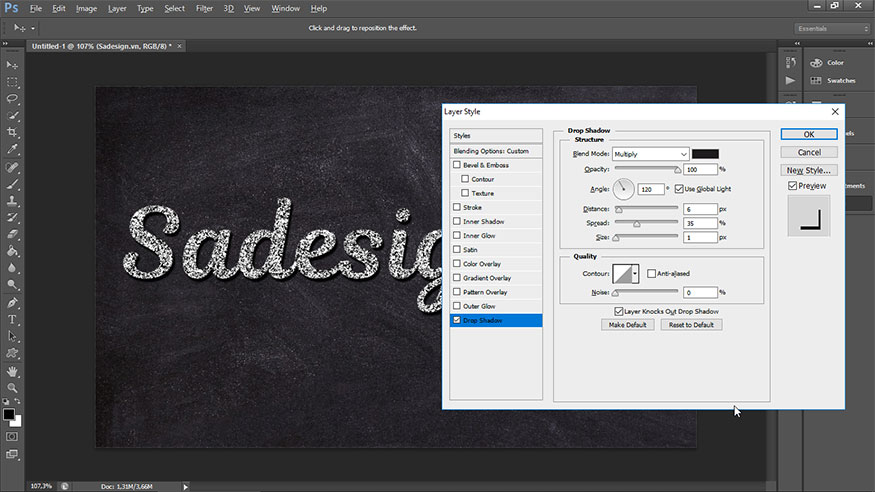Select the Pen tool

[12, 303]
